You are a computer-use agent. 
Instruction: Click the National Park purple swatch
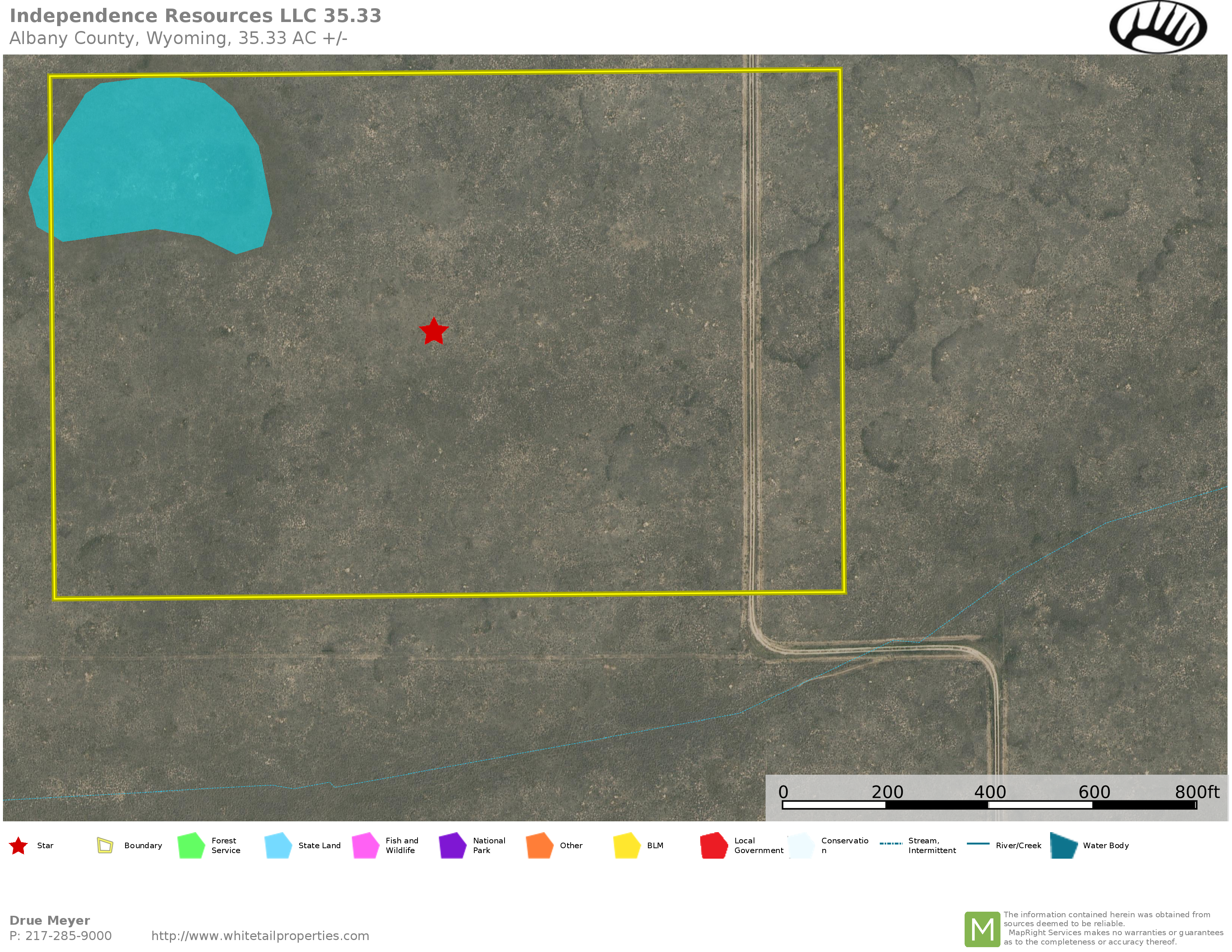pos(452,845)
